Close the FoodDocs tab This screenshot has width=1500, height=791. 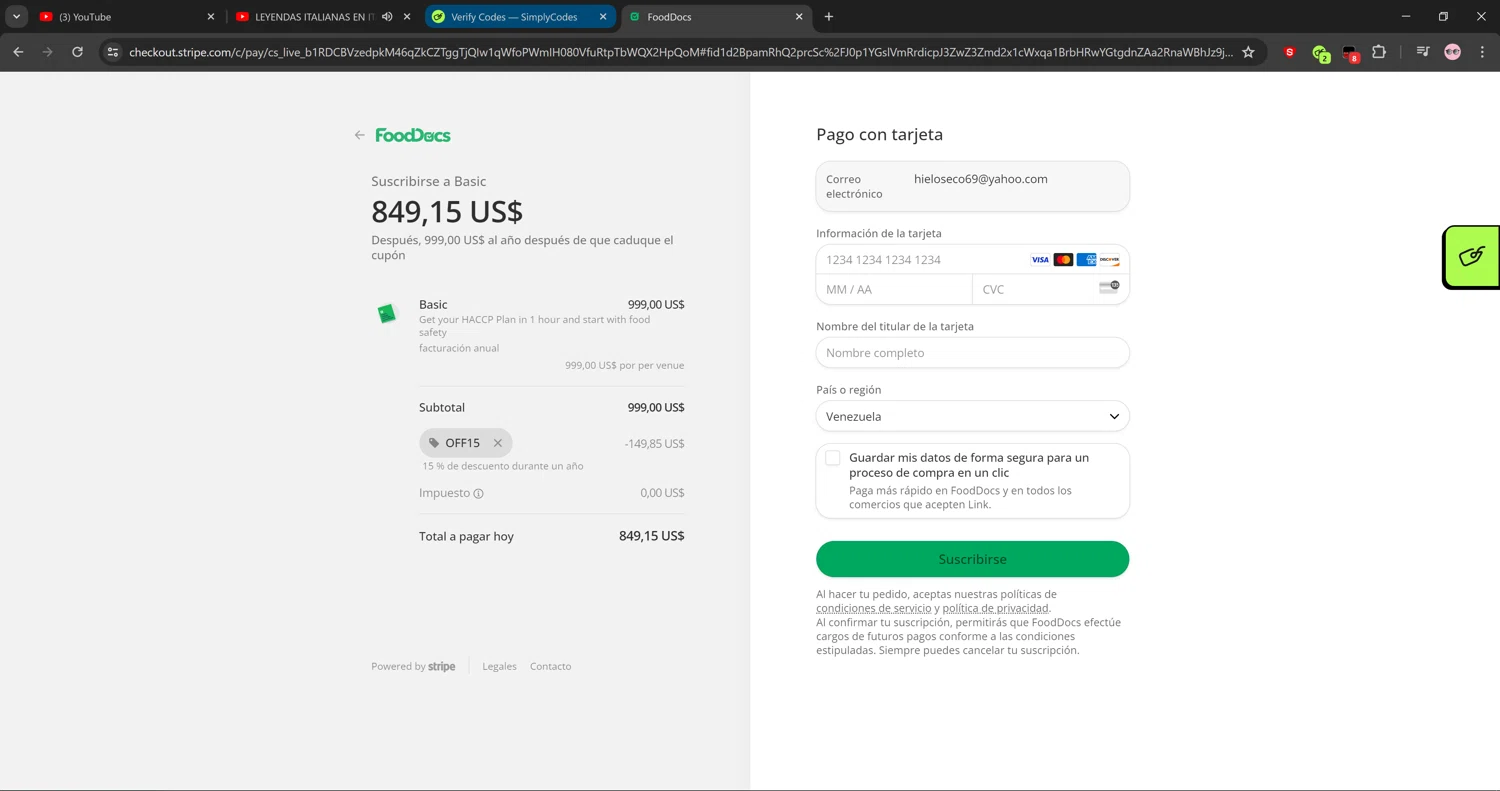click(x=799, y=17)
